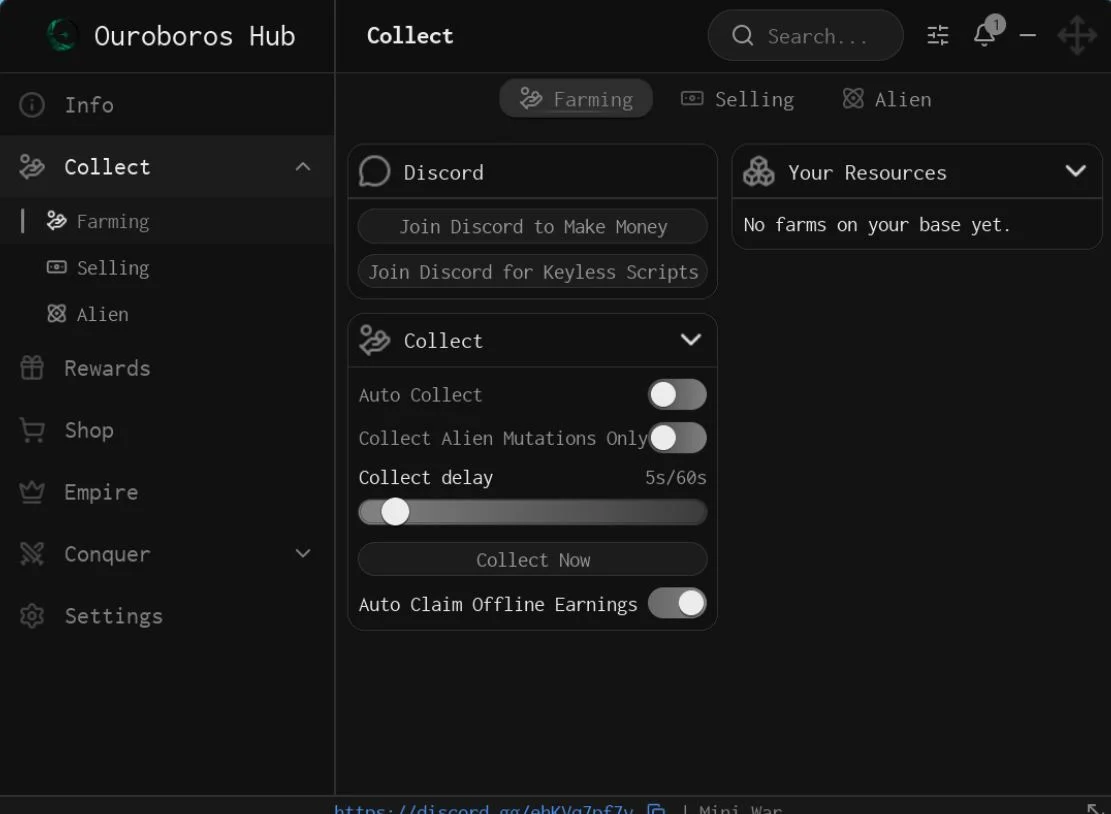Click the Collect page title
1111x814 pixels.
click(410, 35)
